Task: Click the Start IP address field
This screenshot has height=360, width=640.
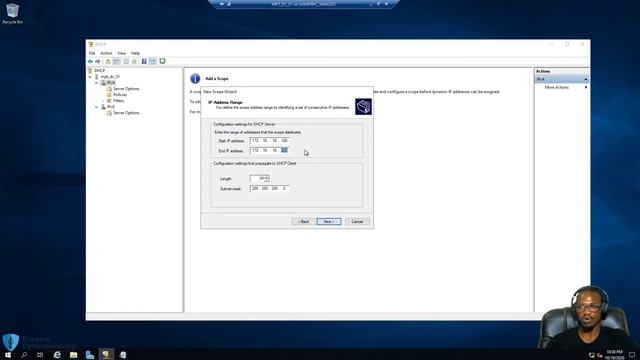Action: 269,140
